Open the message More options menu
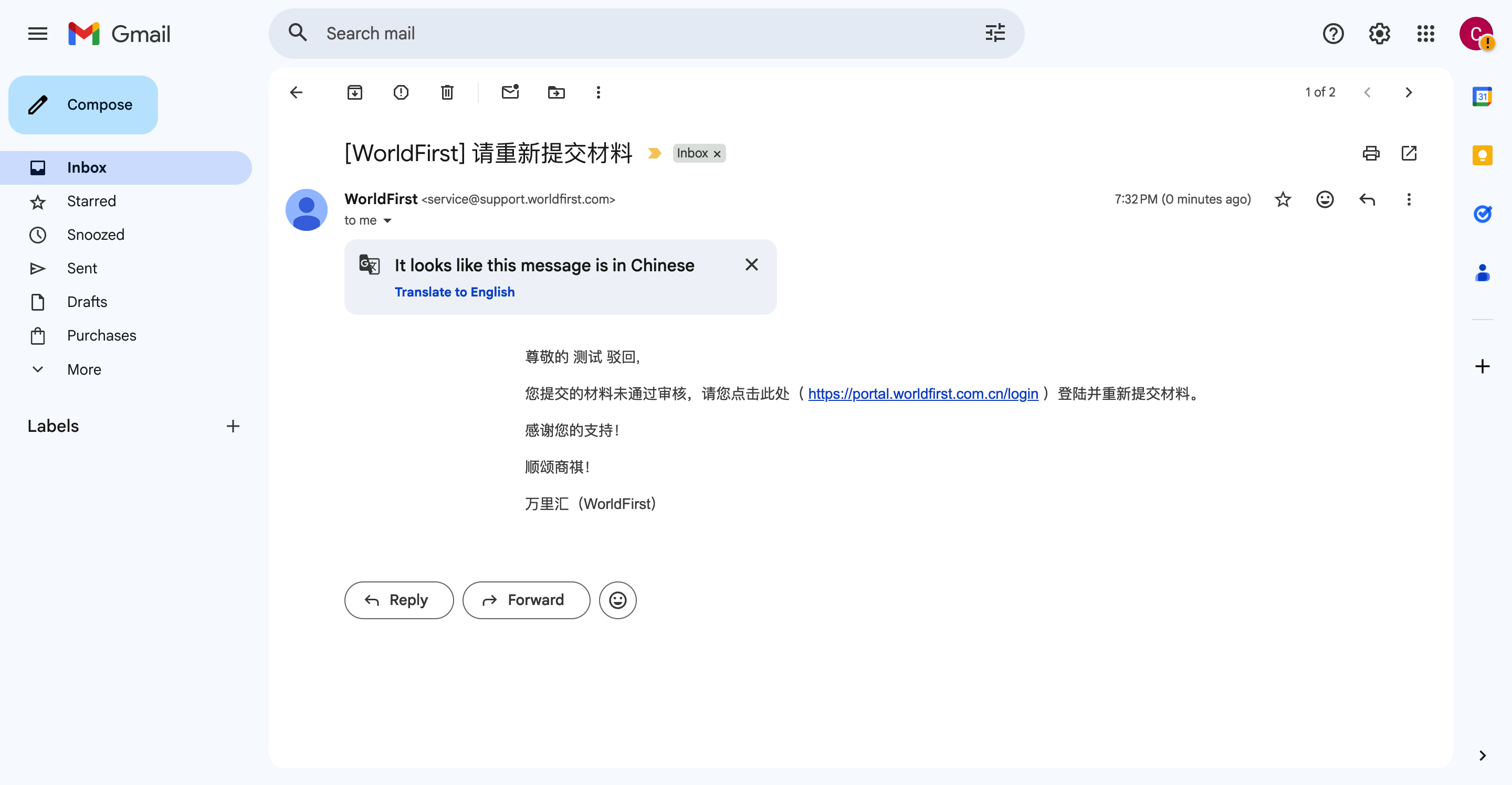The image size is (1512, 785). pyautogui.click(x=1409, y=199)
